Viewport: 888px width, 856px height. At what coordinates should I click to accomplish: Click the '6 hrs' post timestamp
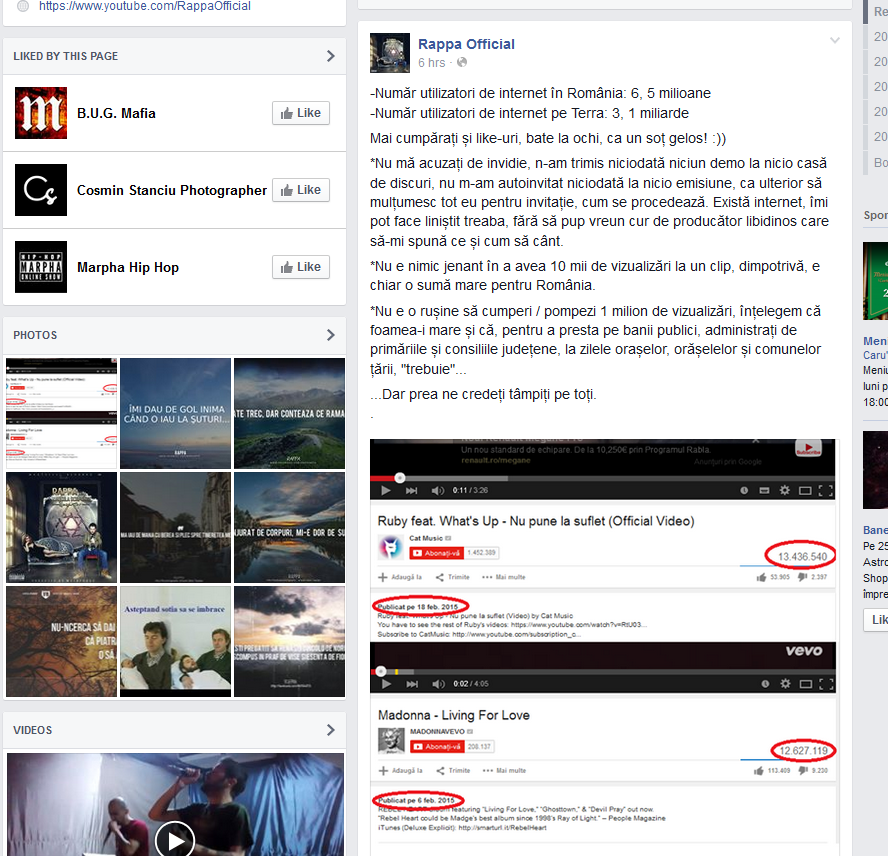(432, 63)
